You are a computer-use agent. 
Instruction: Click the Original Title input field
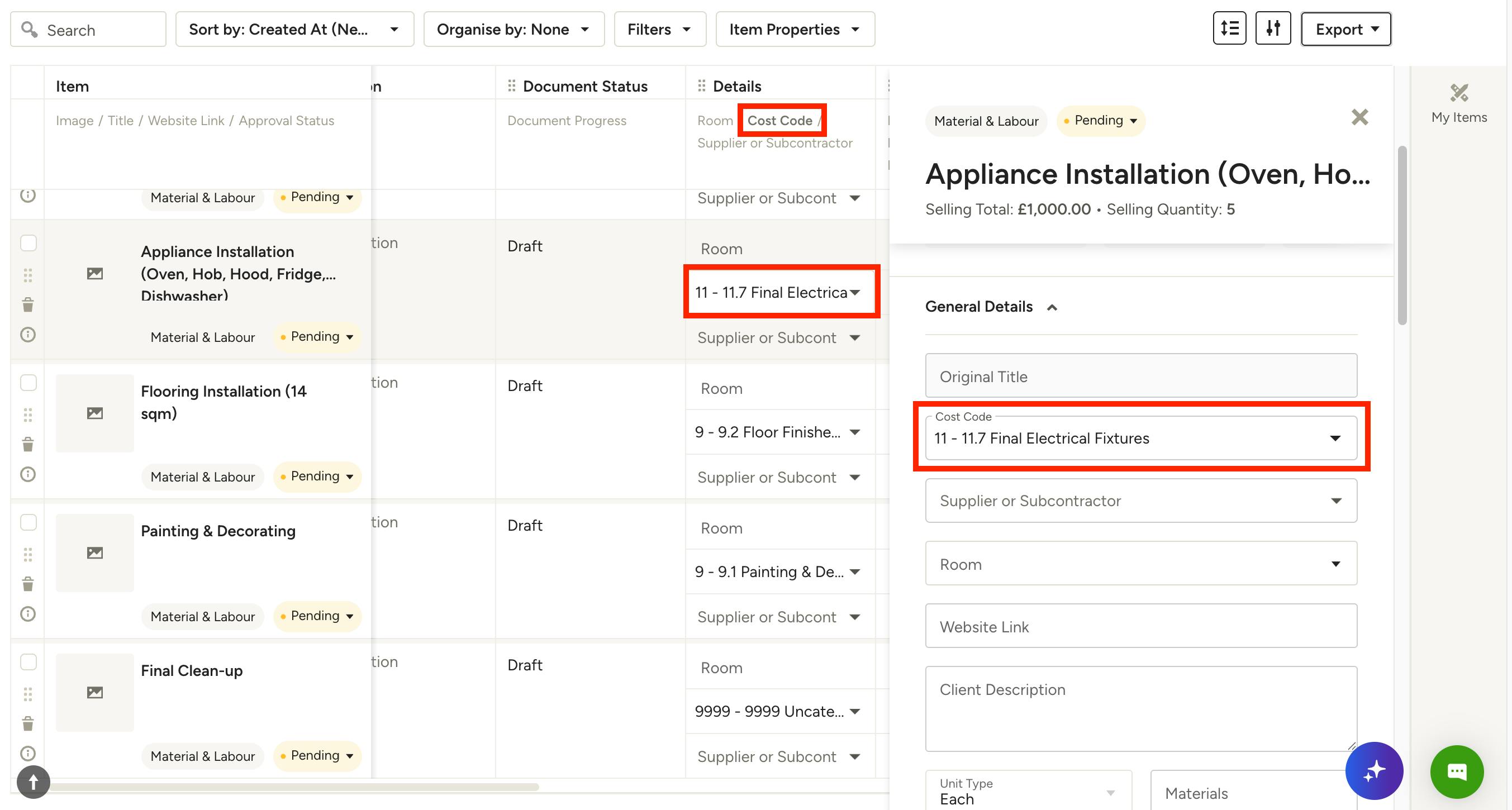point(1141,375)
